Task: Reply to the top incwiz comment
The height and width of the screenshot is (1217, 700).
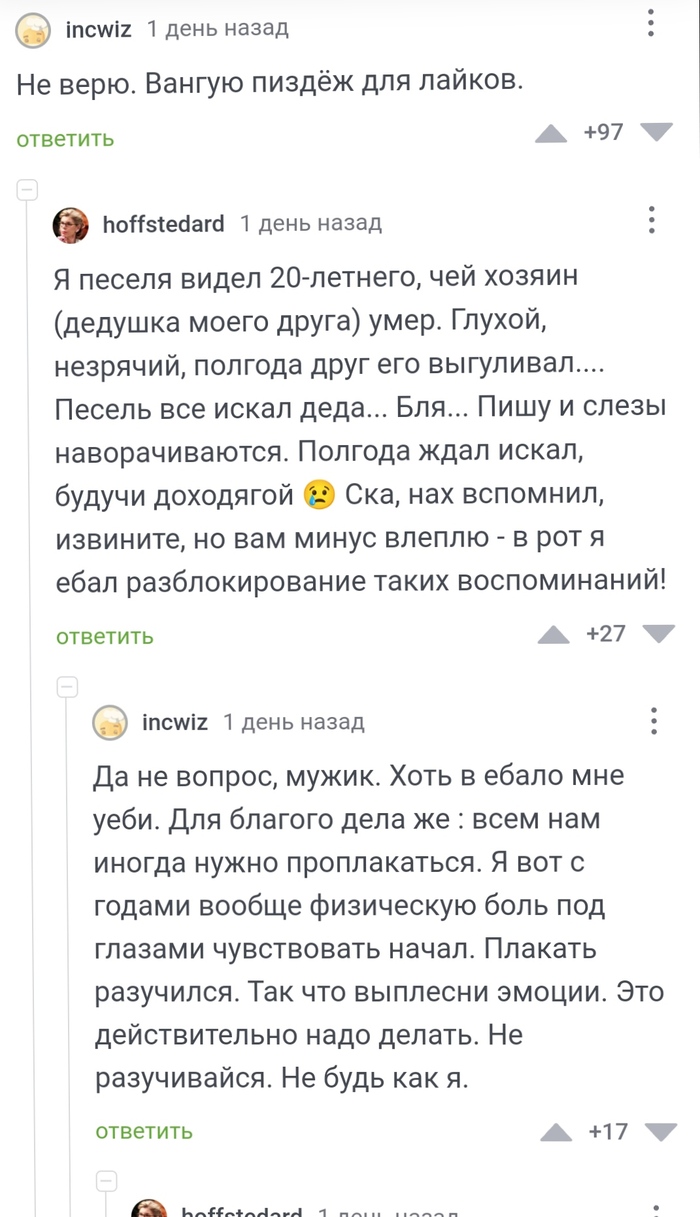Action: click(65, 139)
